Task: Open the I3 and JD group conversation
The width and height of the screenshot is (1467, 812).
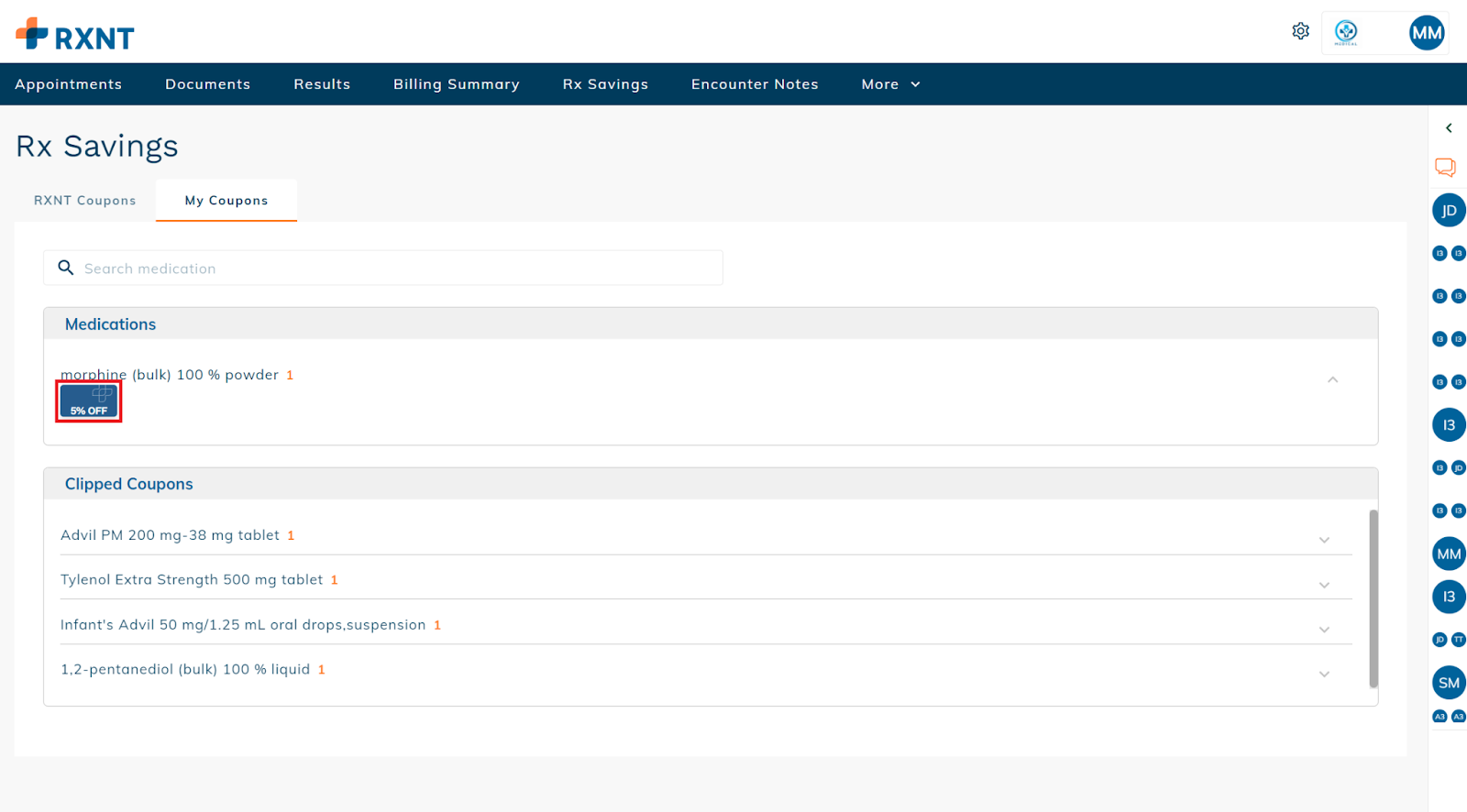Action: coord(1449,468)
